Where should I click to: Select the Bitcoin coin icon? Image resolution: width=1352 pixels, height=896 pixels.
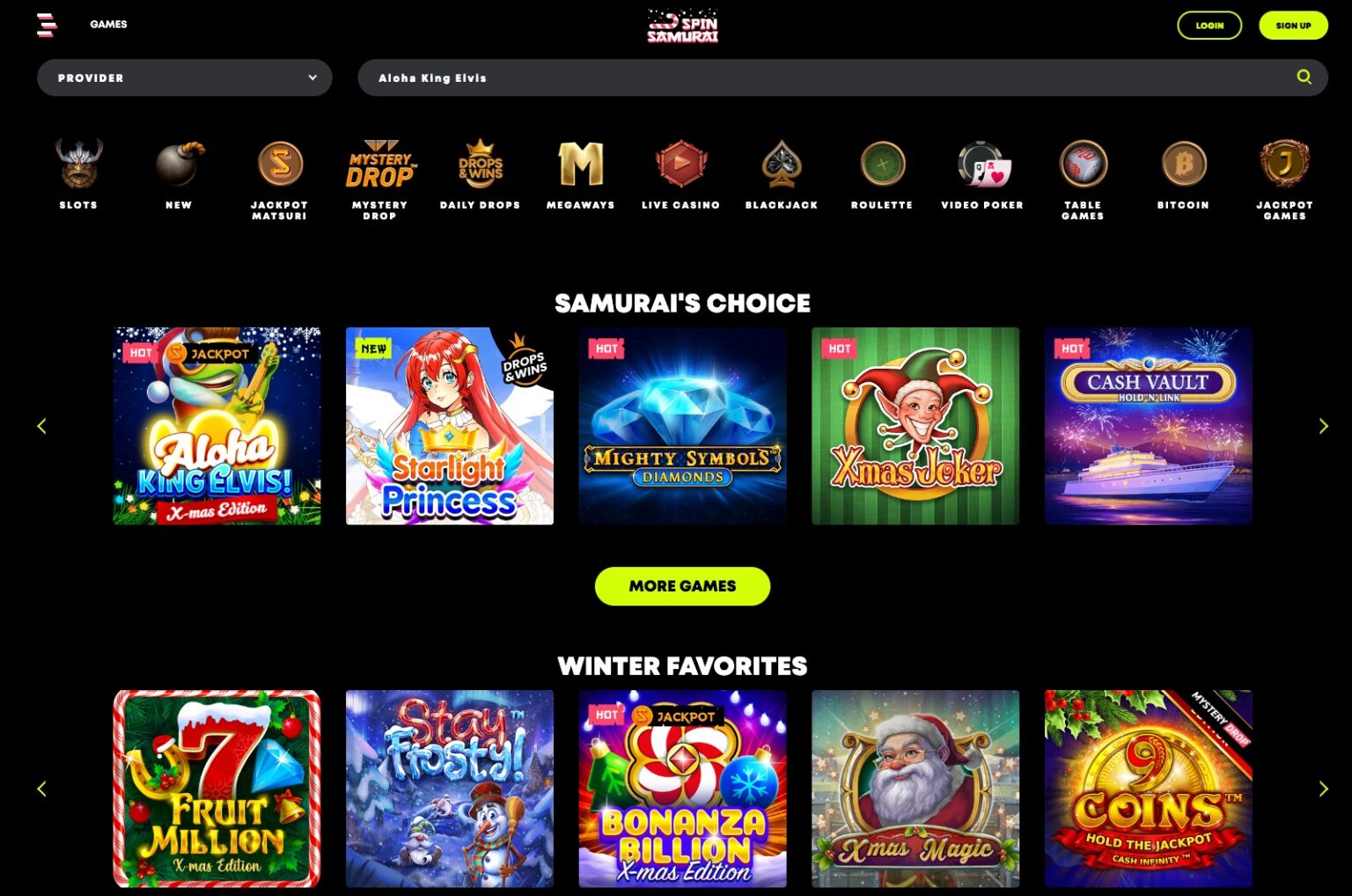pyautogui.click(x=1183, y=164)
